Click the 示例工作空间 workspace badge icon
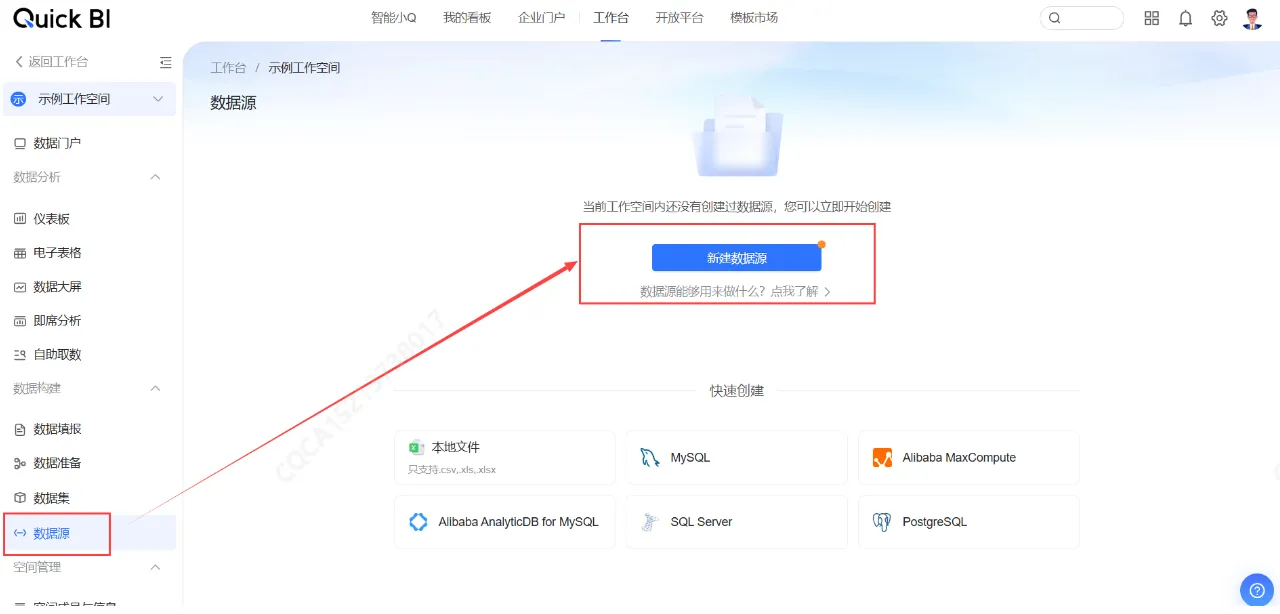This screenshot has height=614, width=1280. pyautogui.click(x=18, y=99)
